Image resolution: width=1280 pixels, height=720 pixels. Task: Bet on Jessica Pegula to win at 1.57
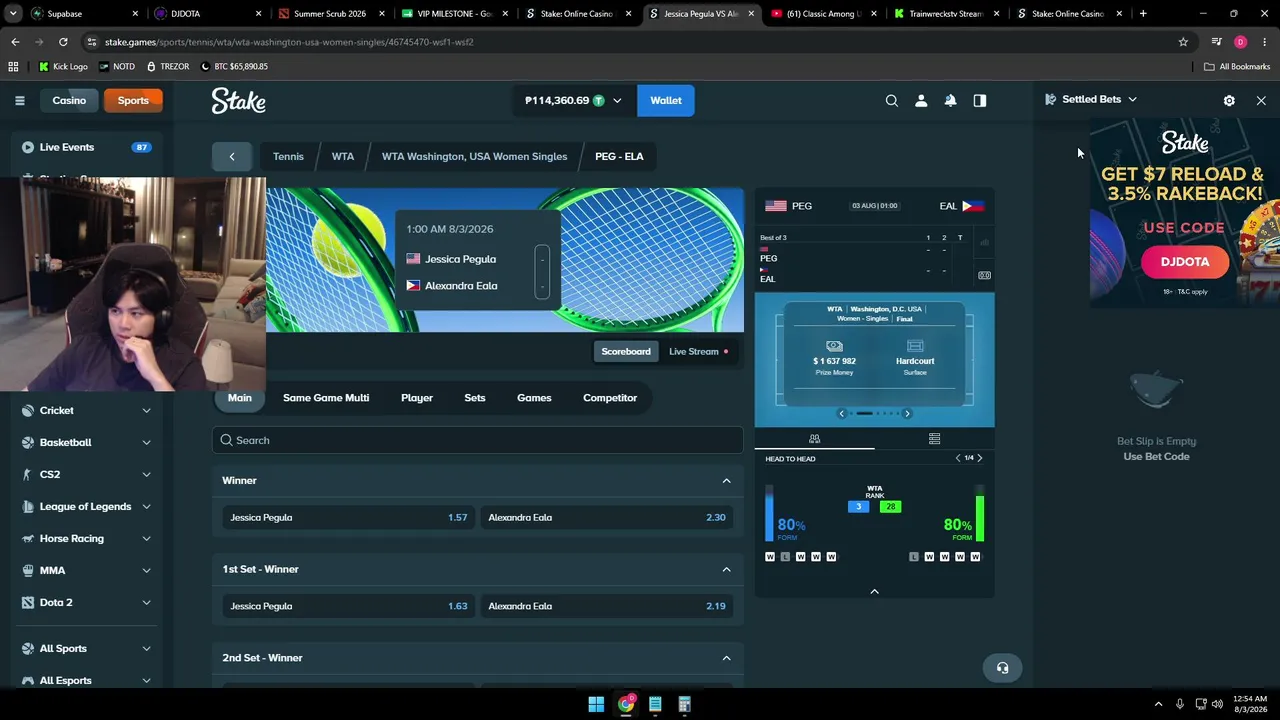pyautogui.click(x=349, y=517)
